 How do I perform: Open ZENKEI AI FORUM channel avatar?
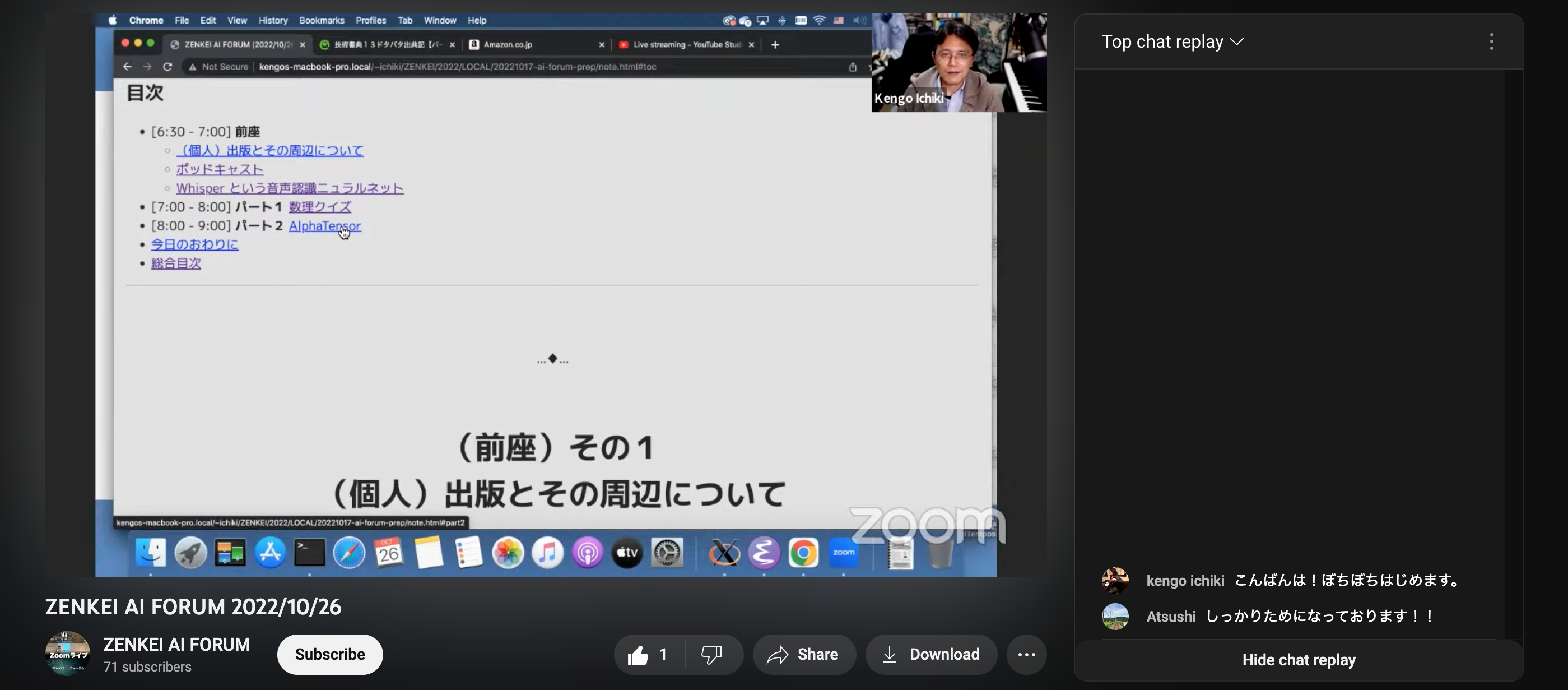coord(68,654)
